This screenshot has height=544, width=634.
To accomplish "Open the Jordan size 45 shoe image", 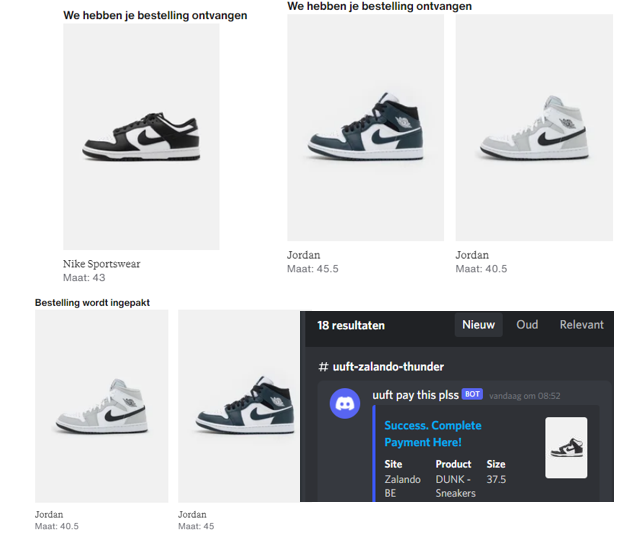I will [239, 406].
